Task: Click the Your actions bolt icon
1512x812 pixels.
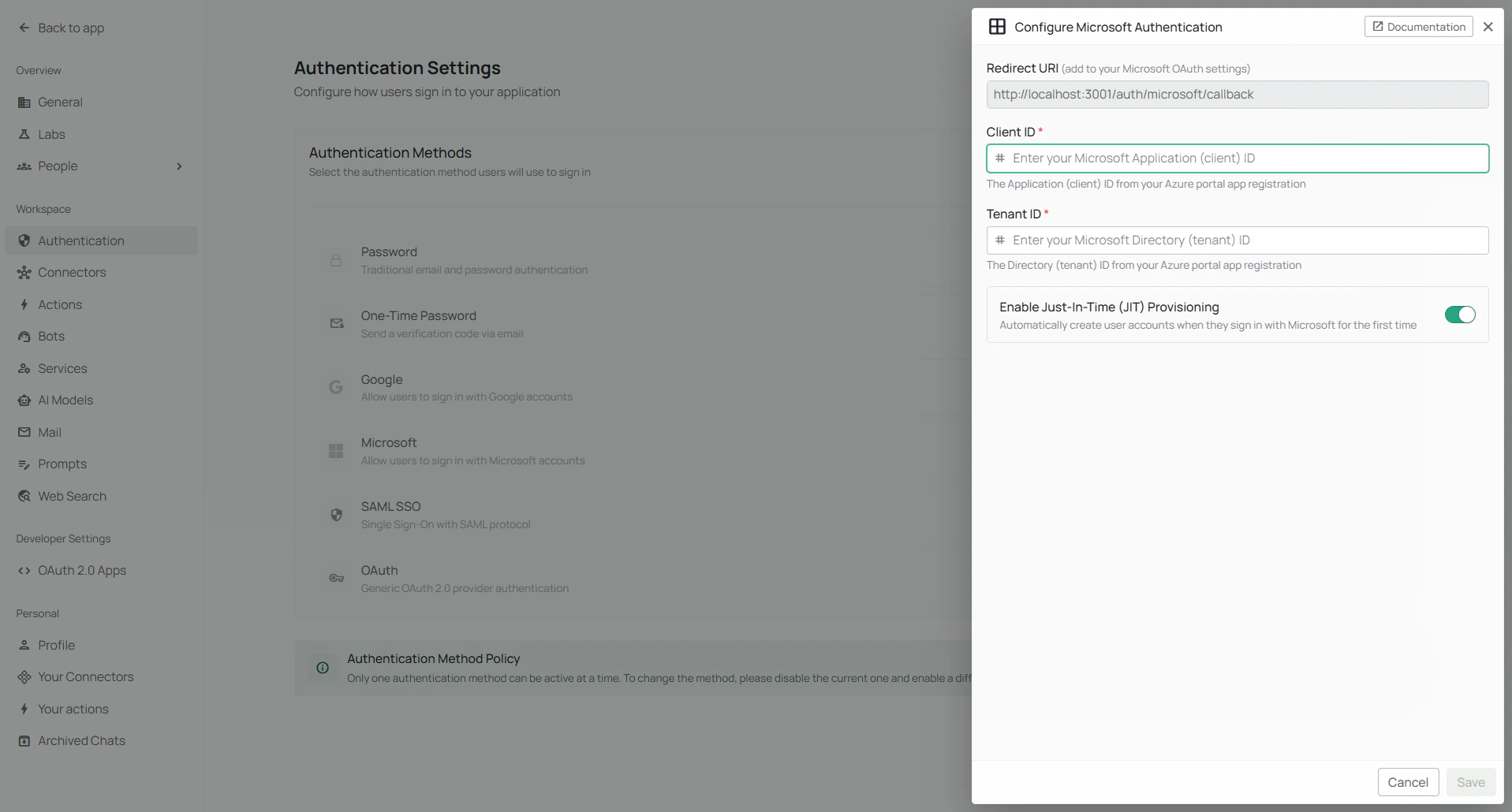Action: click(x=24, y=709)
